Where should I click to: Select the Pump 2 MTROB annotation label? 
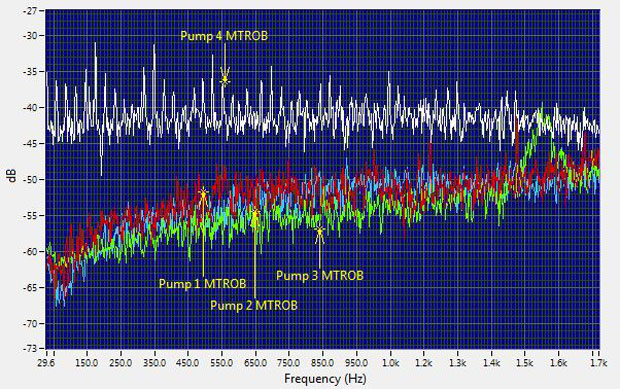253,306
